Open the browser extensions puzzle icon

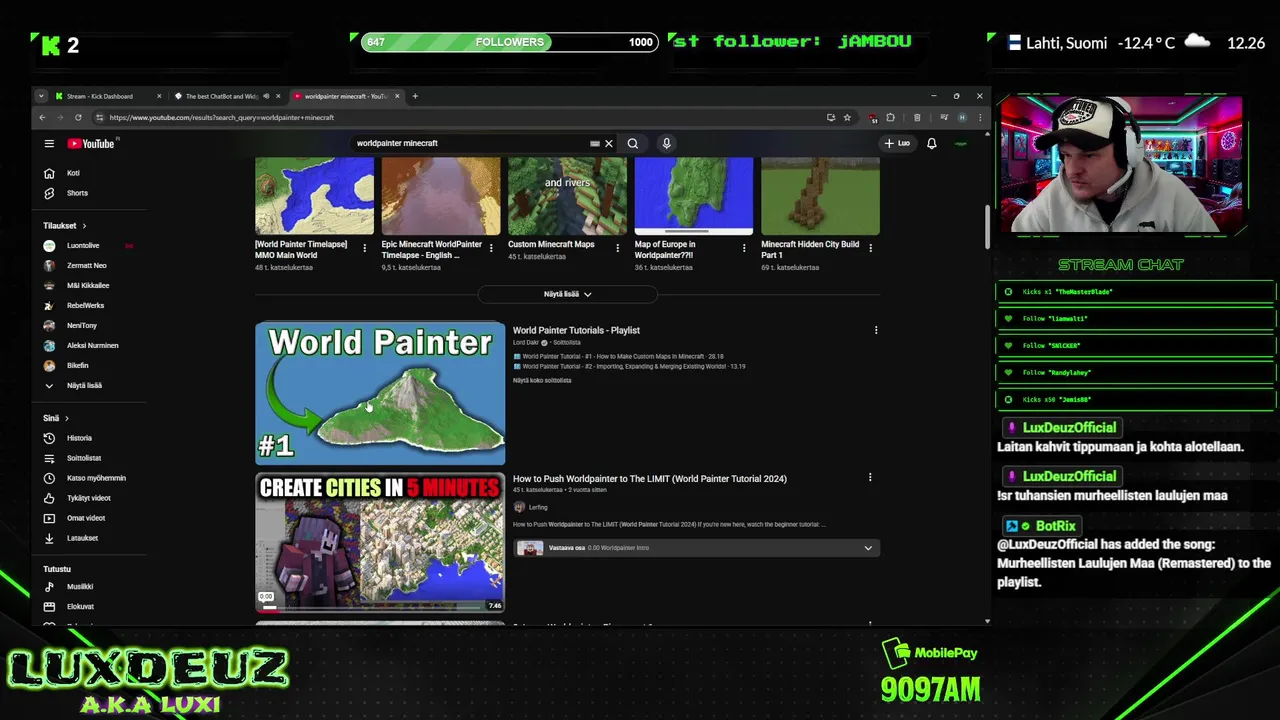point(890,117)
